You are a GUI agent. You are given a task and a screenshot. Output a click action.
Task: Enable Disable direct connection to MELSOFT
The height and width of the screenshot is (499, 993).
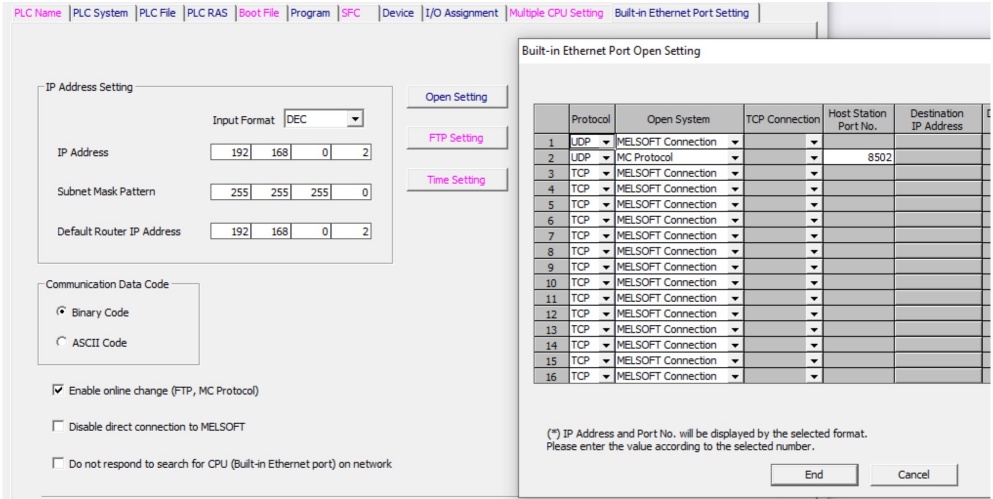point(58,427)
